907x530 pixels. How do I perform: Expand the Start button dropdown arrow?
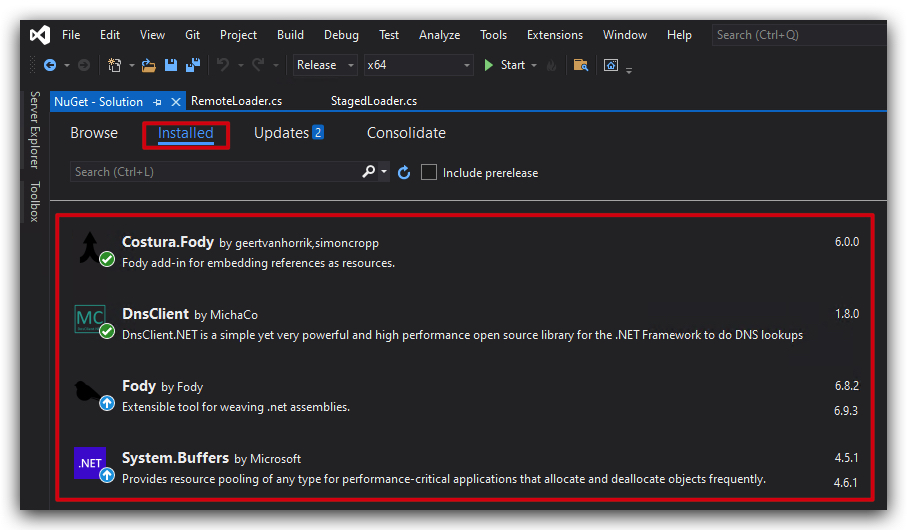(534, 65)
